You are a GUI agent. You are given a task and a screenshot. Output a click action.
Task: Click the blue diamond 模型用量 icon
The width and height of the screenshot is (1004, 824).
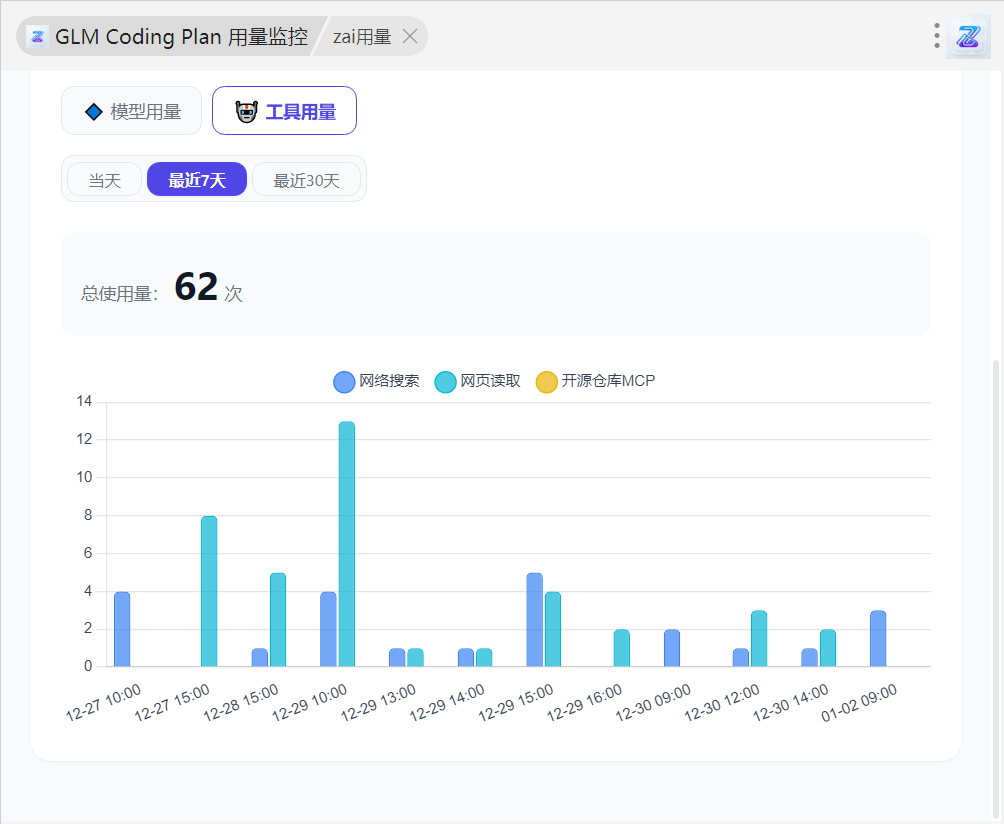click(x=94, y=112)
